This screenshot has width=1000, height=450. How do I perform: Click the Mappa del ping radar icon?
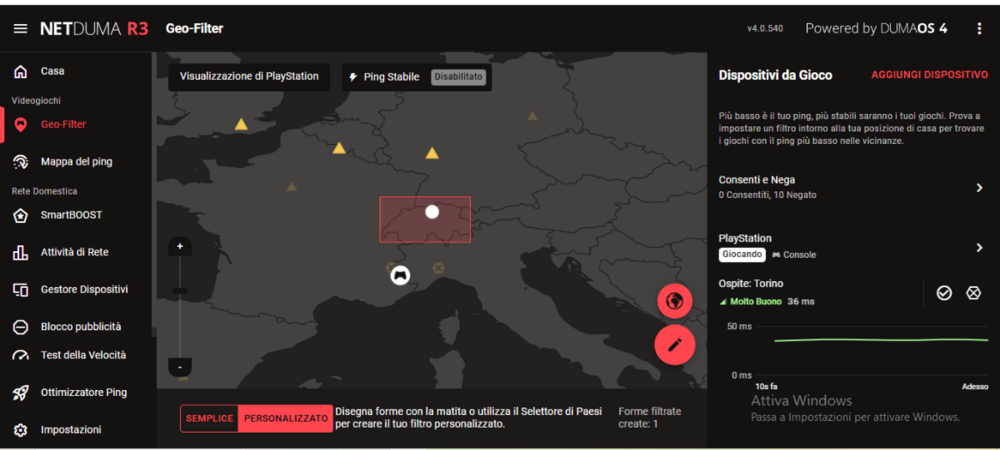pyautogui.click(x=20, y=162)
